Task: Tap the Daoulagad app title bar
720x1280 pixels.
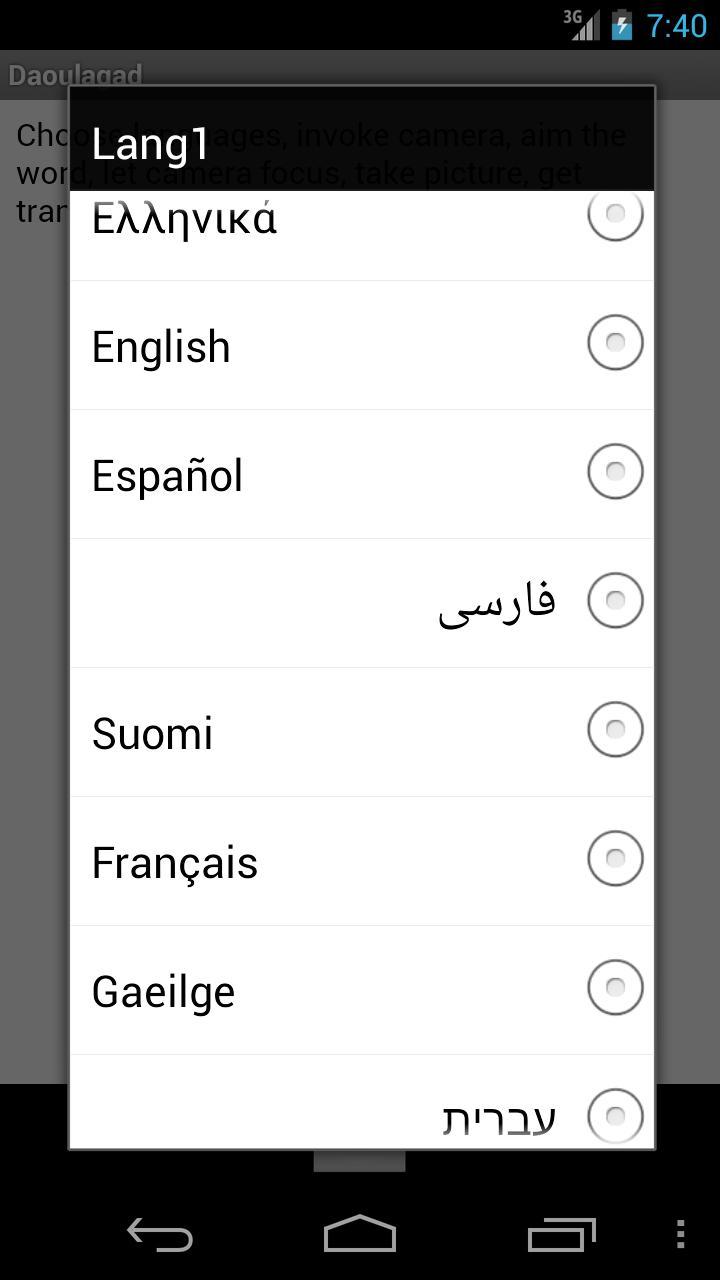Action: click(x=76, y=75)
